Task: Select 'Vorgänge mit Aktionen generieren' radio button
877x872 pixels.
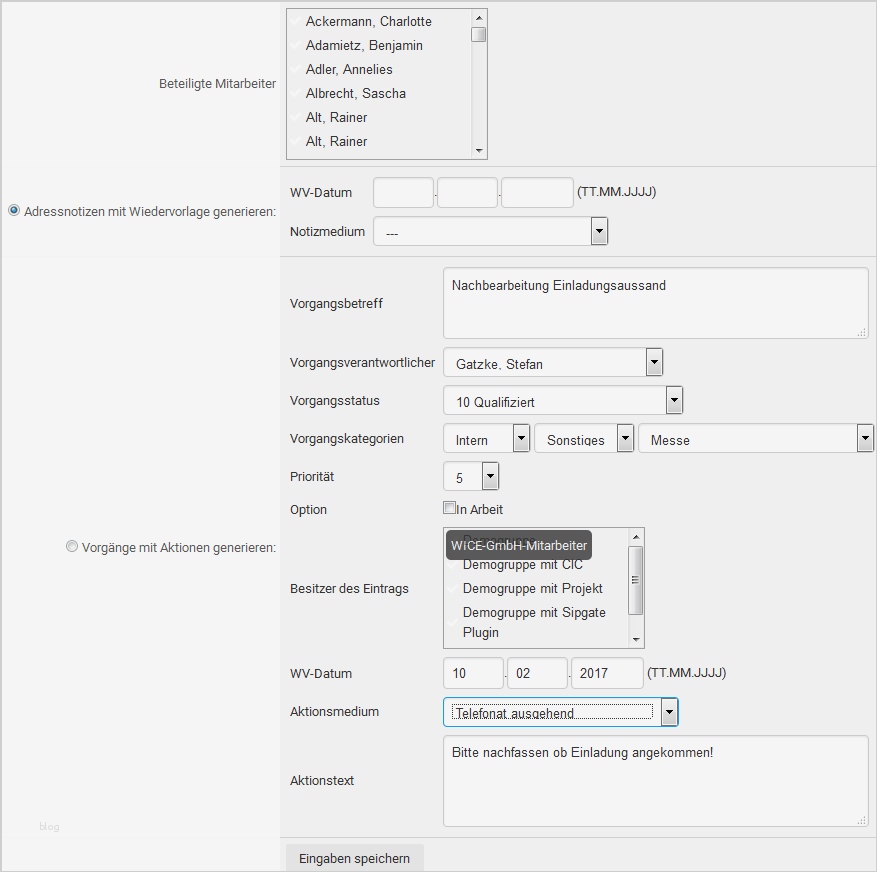Action: [72, 546]
